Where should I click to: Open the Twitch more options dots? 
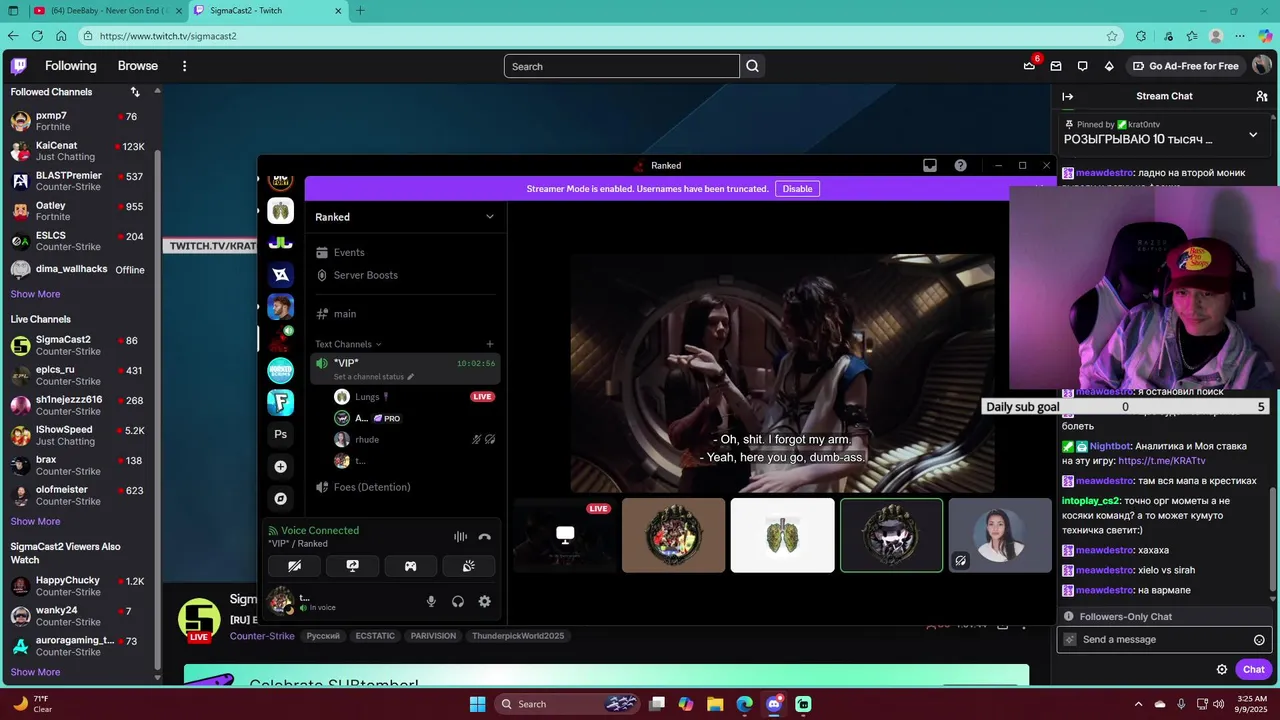184,66
